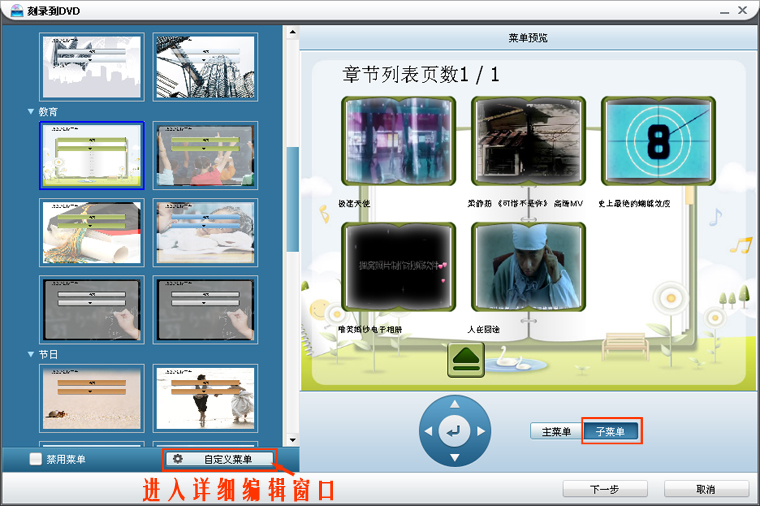Click the 菜单预览 header label
The image size is (760, 506).
[528, 38]
